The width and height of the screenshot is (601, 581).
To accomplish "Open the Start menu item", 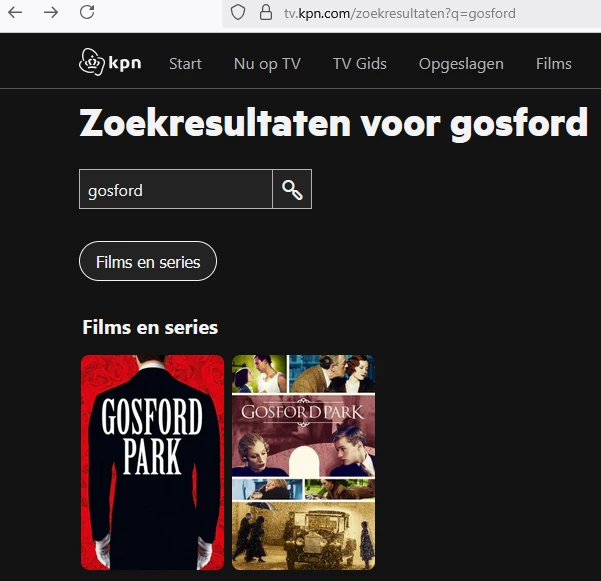I will click(185, 64).
